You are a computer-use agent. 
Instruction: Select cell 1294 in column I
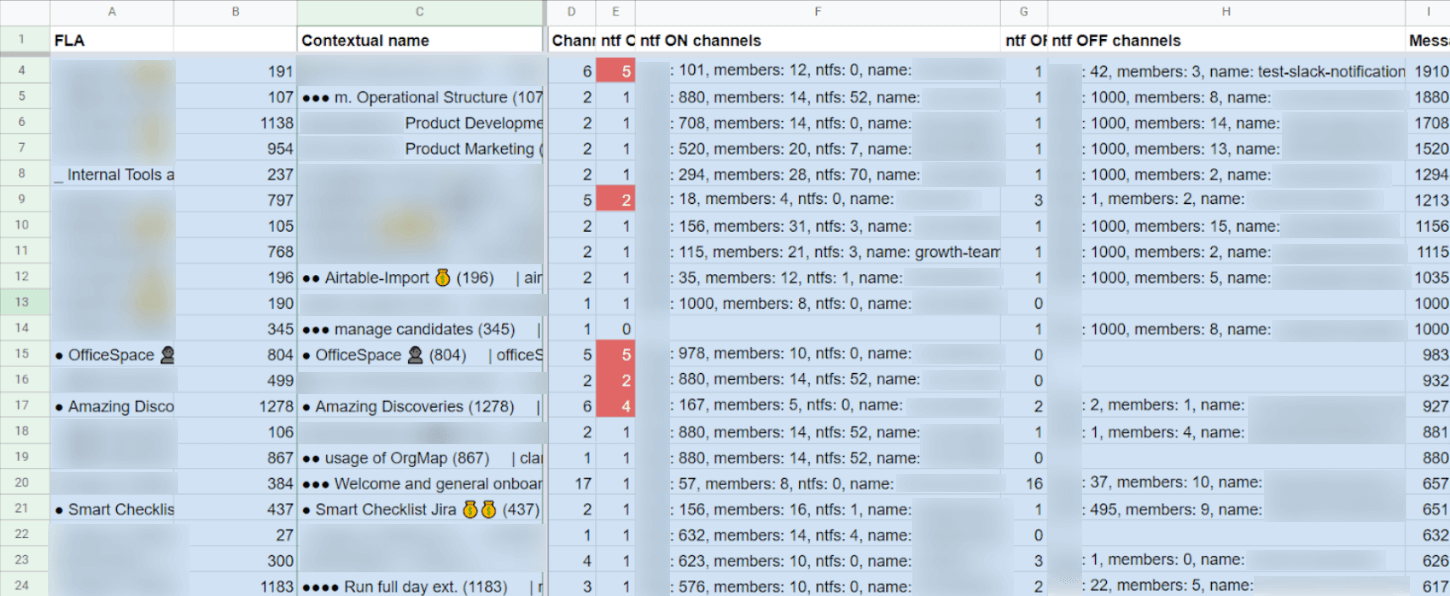click(1428, 175)
